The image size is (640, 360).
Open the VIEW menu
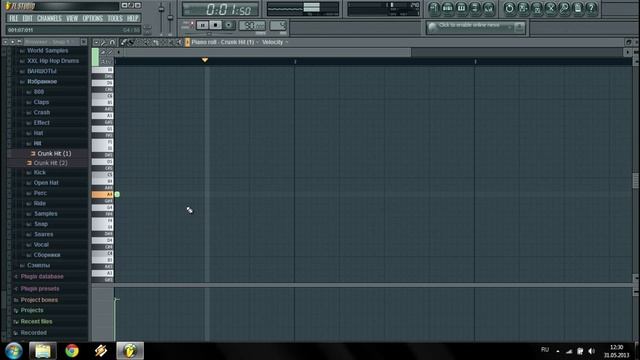click(x=72, y=18)
